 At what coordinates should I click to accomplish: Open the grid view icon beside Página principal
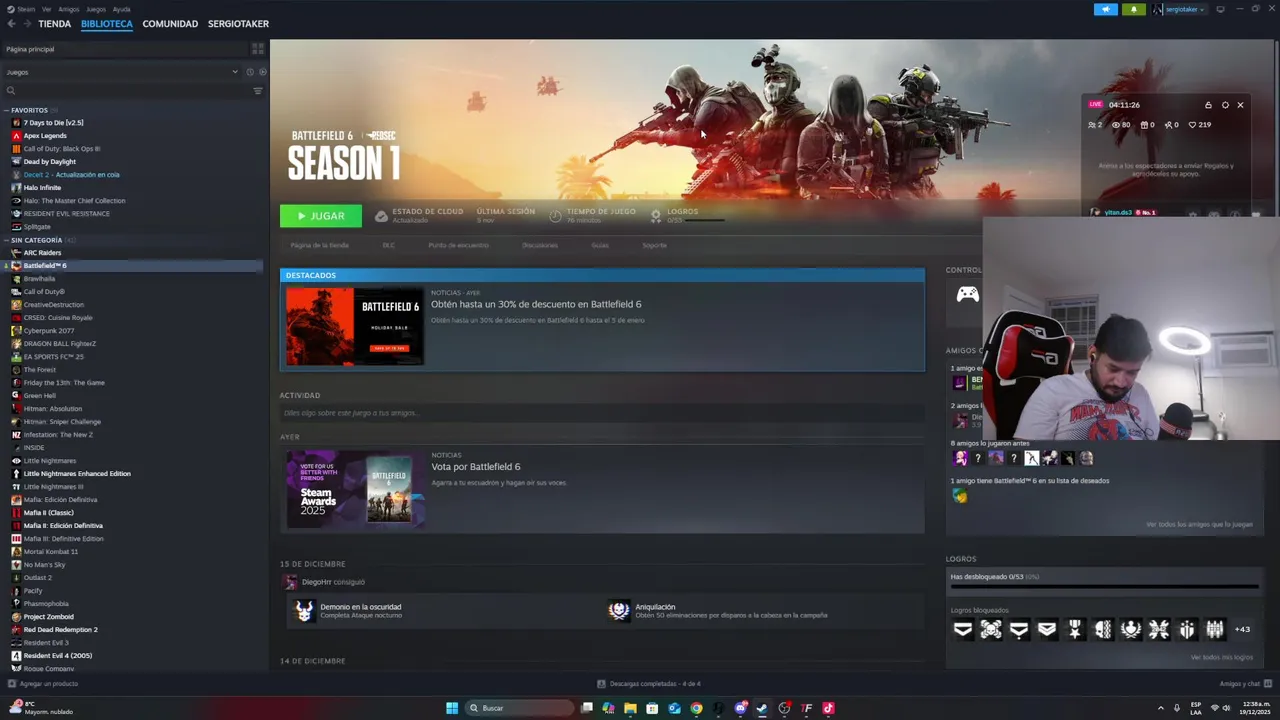[x=258, y=49]
